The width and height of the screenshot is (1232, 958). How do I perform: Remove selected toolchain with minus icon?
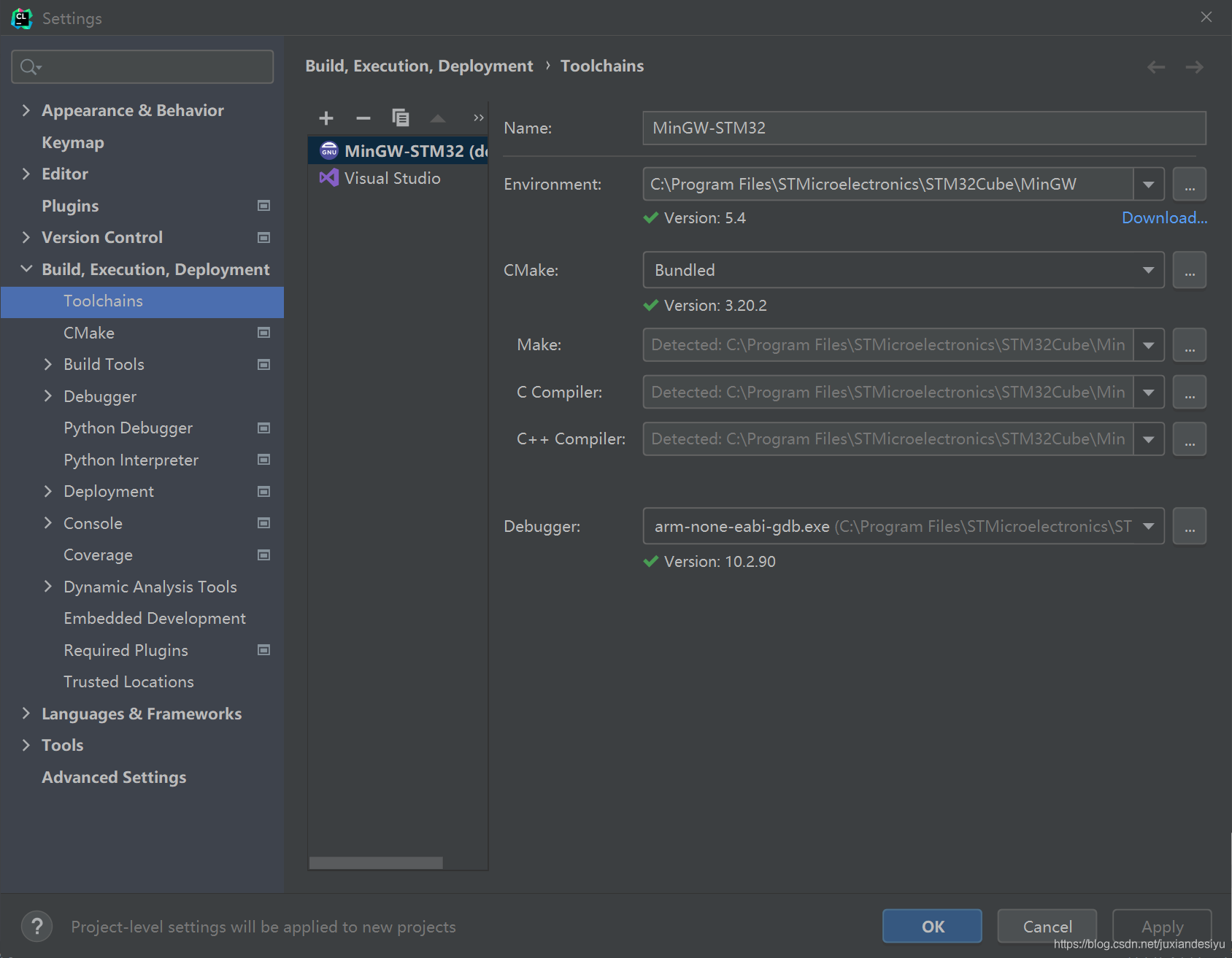click(363, 117)
